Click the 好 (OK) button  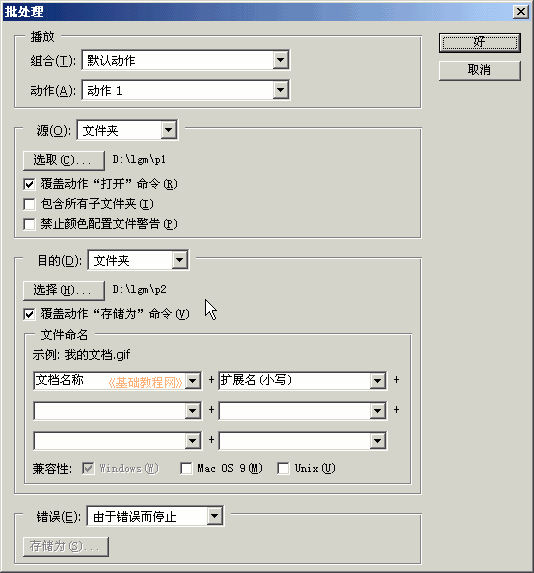(480, 43)
